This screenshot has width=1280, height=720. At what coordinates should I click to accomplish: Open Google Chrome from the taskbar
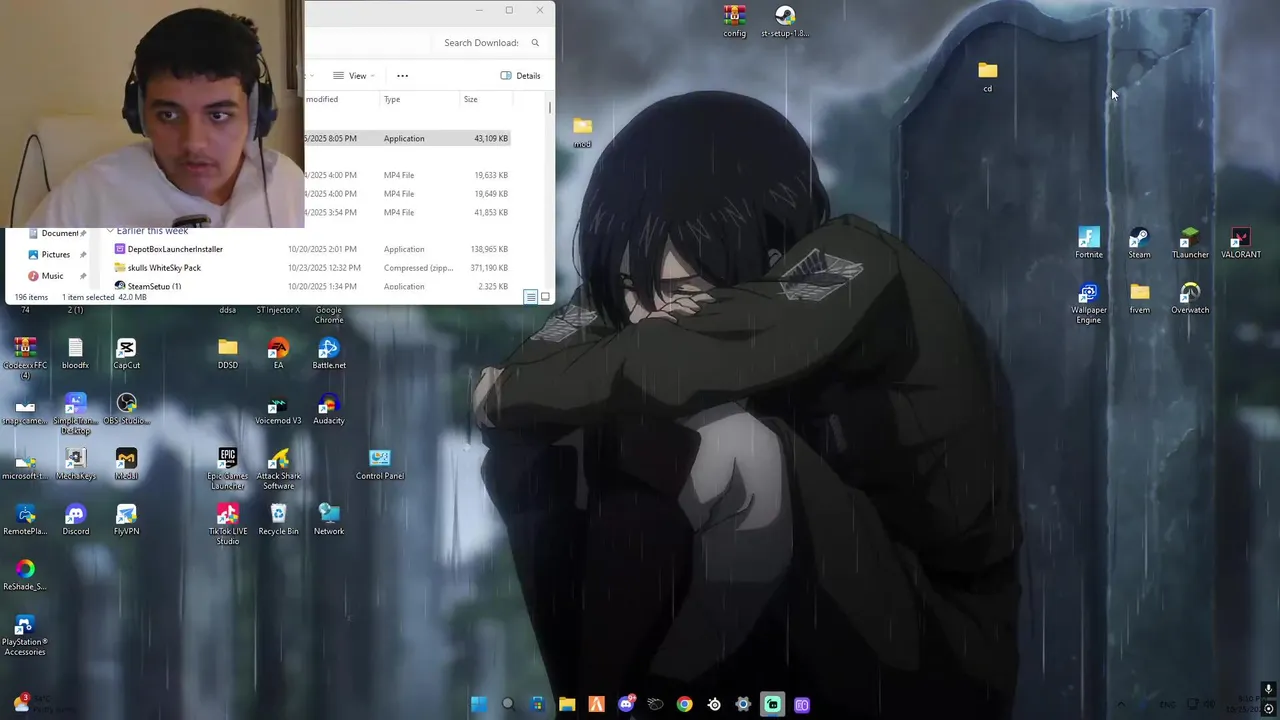point(684,704)
